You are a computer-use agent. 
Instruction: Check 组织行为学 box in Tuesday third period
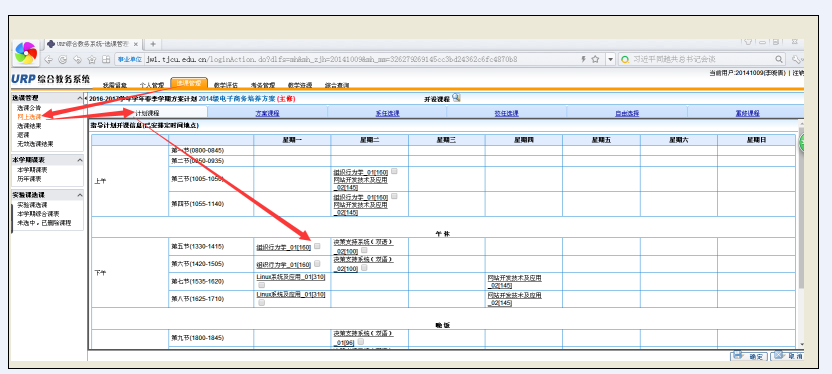pyautogui.click(x=394, y=171)
